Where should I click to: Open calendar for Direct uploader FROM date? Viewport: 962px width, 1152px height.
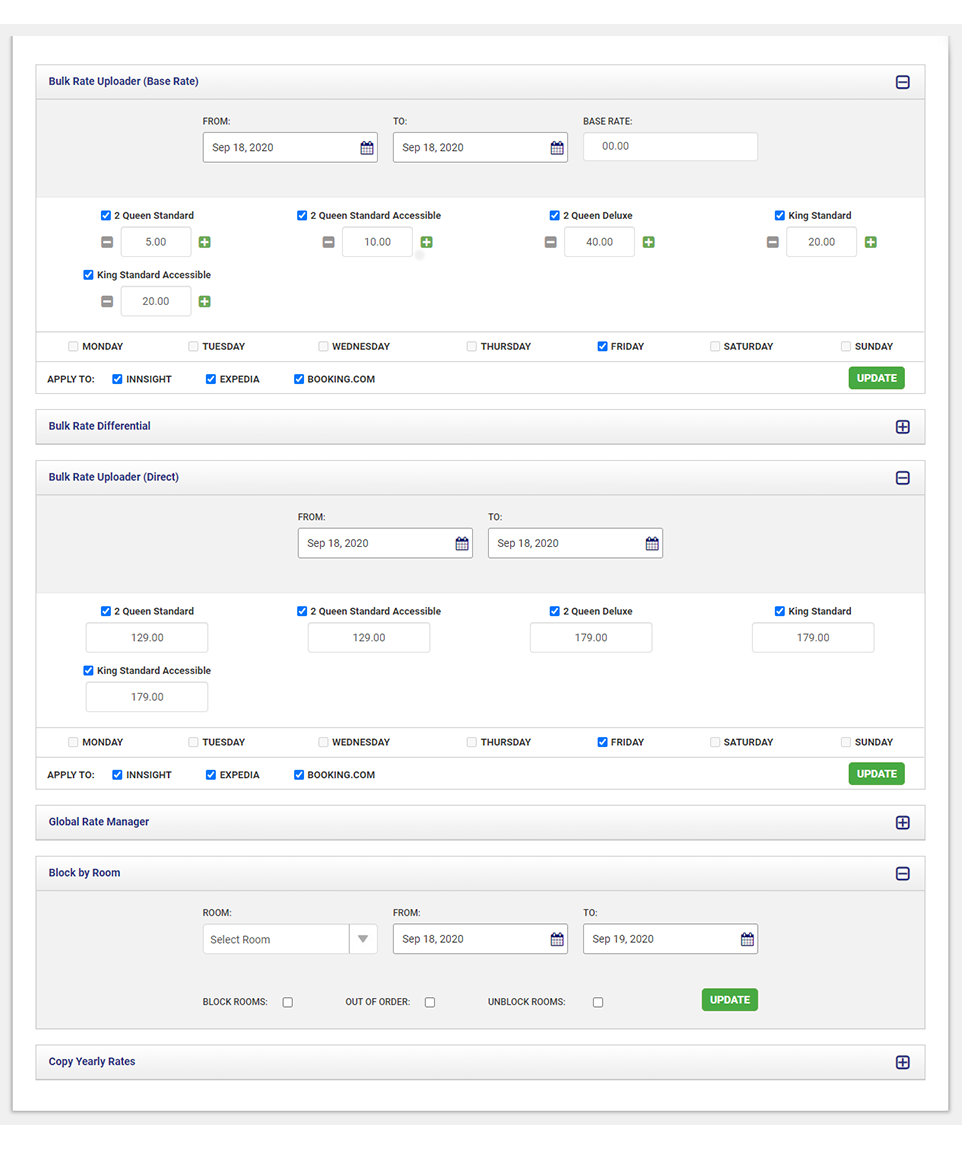[x=462, y=544]
